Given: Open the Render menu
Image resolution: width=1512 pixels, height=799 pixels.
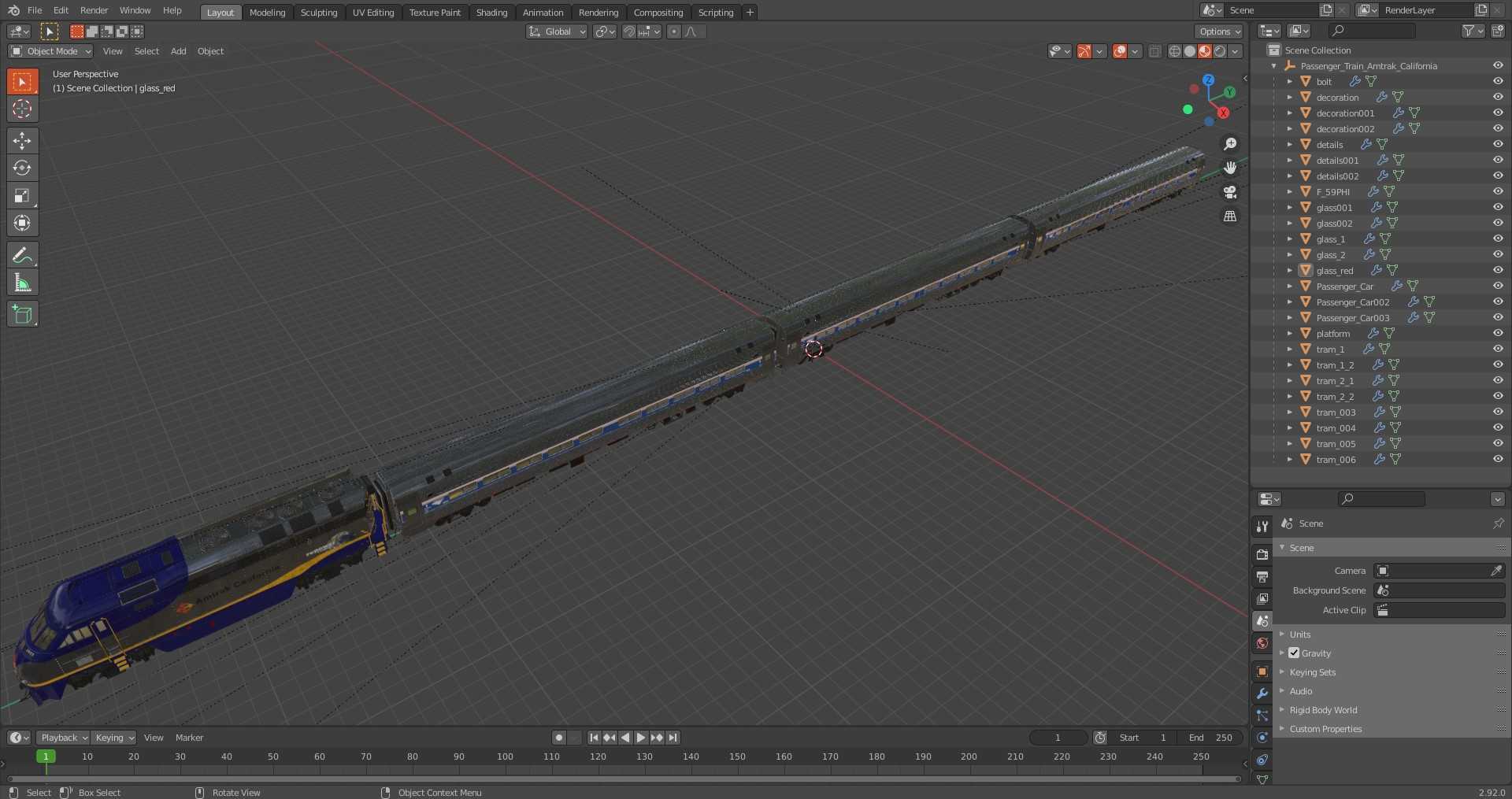Looking at the screenshot, I should (94, 10).
